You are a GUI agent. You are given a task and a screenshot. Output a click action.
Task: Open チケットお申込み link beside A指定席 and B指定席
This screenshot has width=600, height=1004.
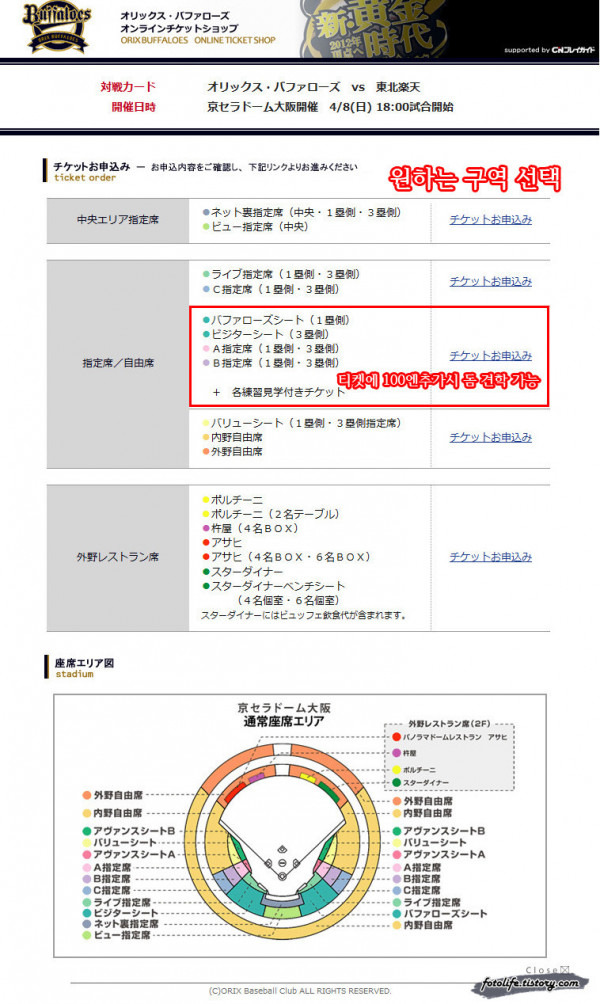coord(491,355)
